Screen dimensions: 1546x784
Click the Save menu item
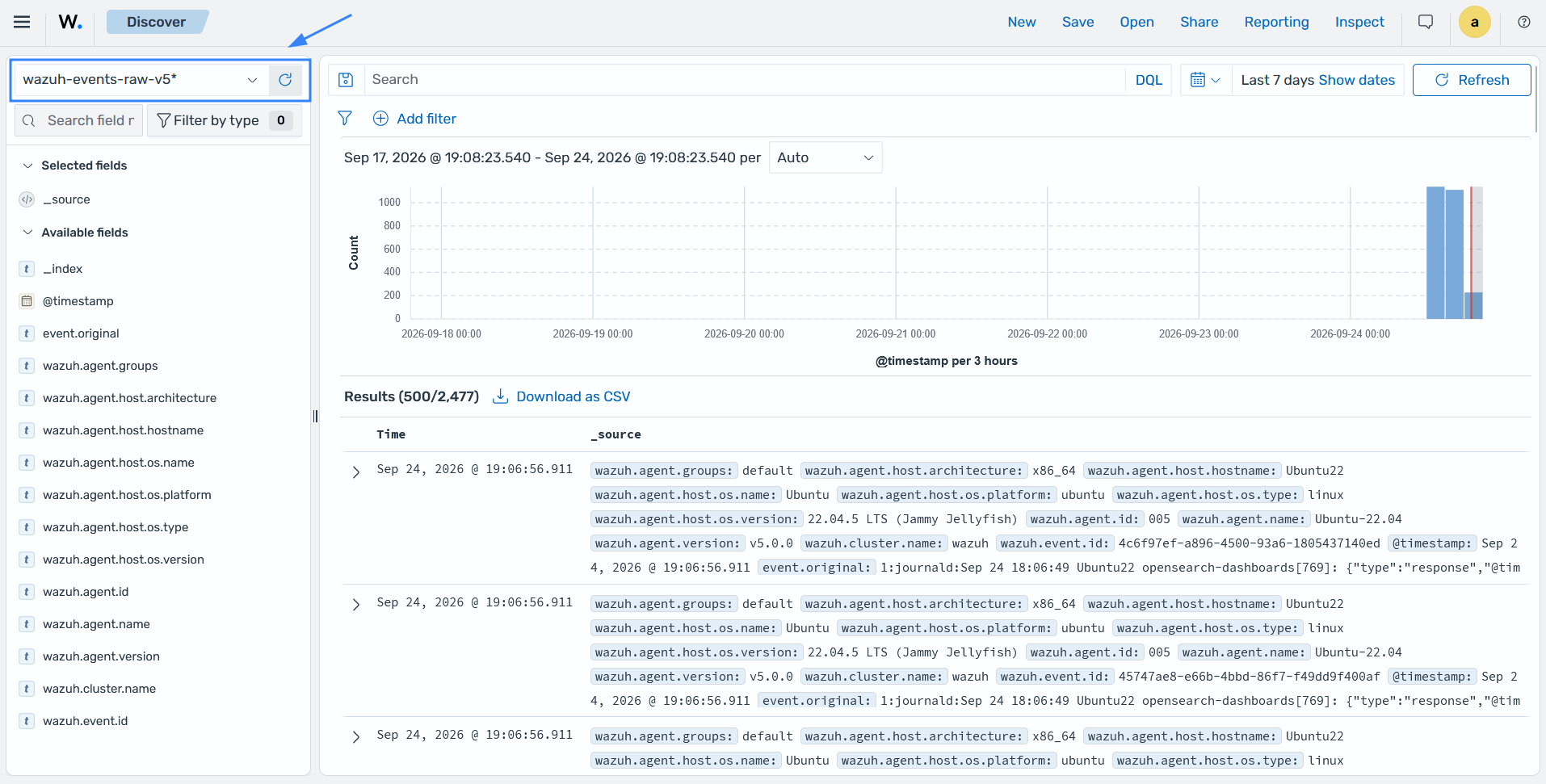point(1078,22)
